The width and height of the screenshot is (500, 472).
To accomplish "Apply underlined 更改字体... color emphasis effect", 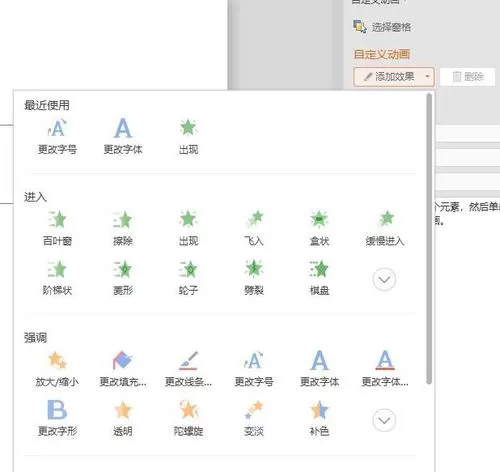I will coord(385,369).
